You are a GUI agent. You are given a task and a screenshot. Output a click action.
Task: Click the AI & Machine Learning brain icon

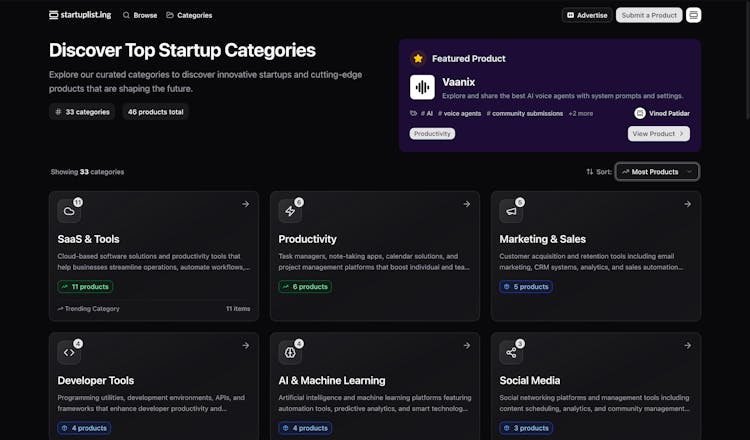tap(290, 352)
